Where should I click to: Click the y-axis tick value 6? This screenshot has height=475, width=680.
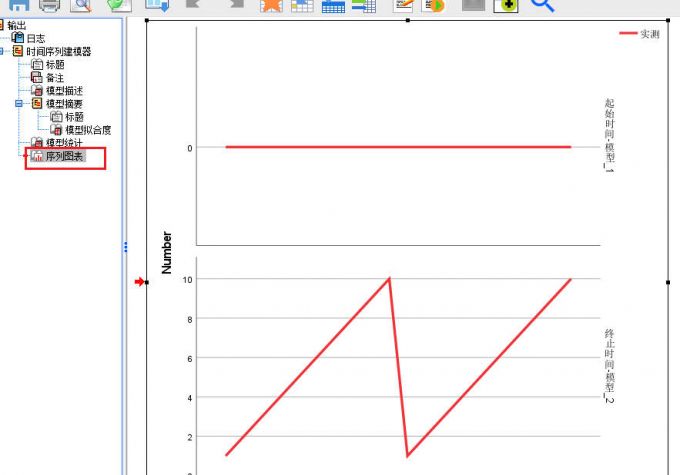click(190, 359)
